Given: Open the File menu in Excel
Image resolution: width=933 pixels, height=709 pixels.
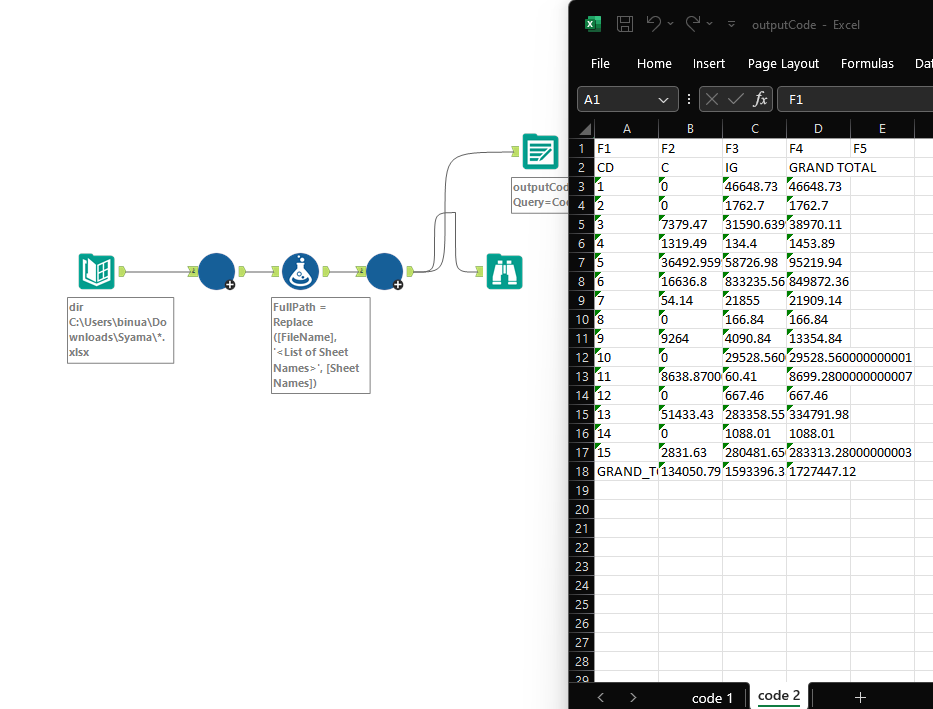Looking at the screenshot, I should [600, 63].
